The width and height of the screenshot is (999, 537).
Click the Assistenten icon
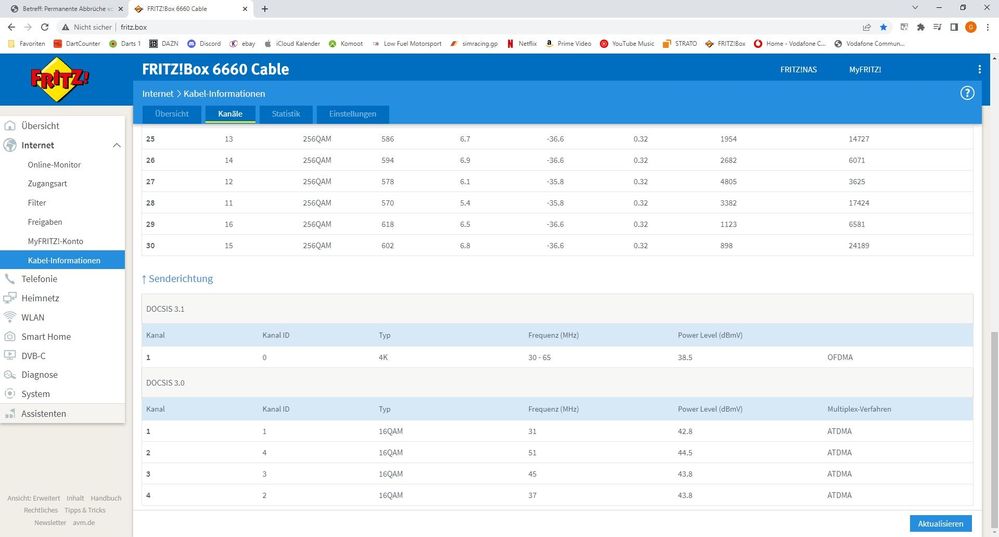10,413
